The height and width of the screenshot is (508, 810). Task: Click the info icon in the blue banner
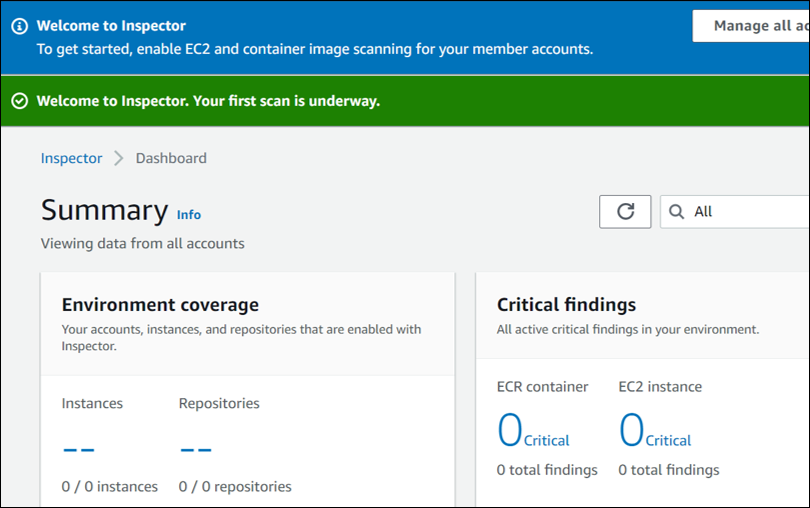pos(20,26)
